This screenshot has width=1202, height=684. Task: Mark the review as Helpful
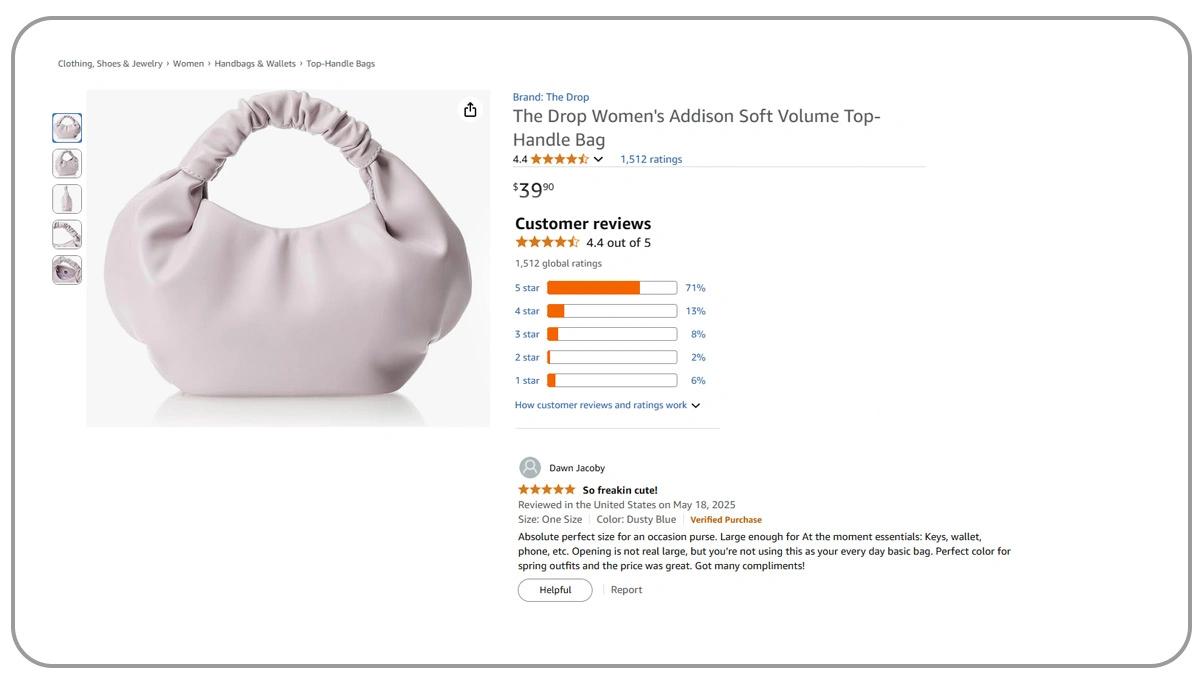pos(555,590)
